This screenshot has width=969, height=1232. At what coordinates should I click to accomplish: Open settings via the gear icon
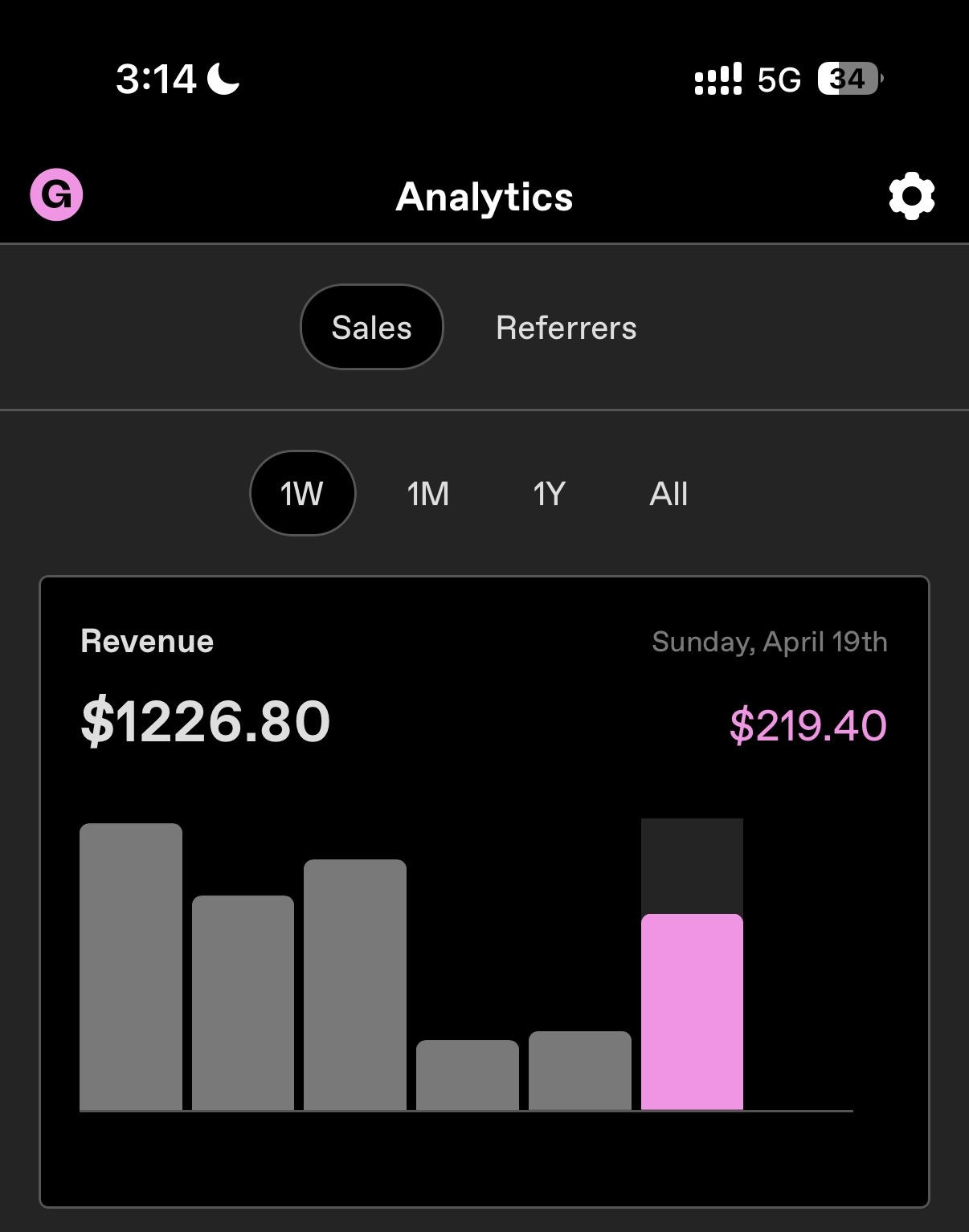pos(911,197)
